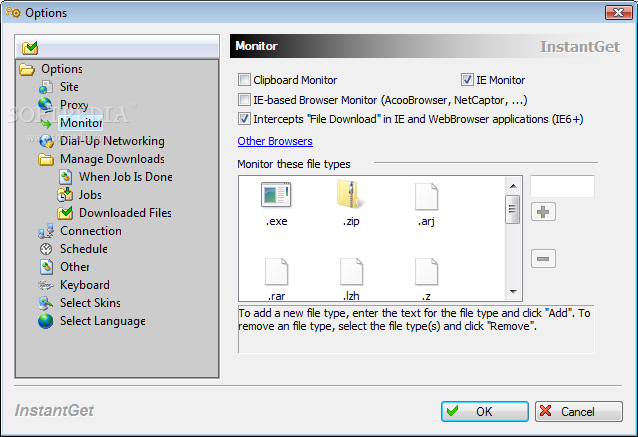Open Downloaded Files settings
Viewport: 638px width, 437px height.
point(125,213)
